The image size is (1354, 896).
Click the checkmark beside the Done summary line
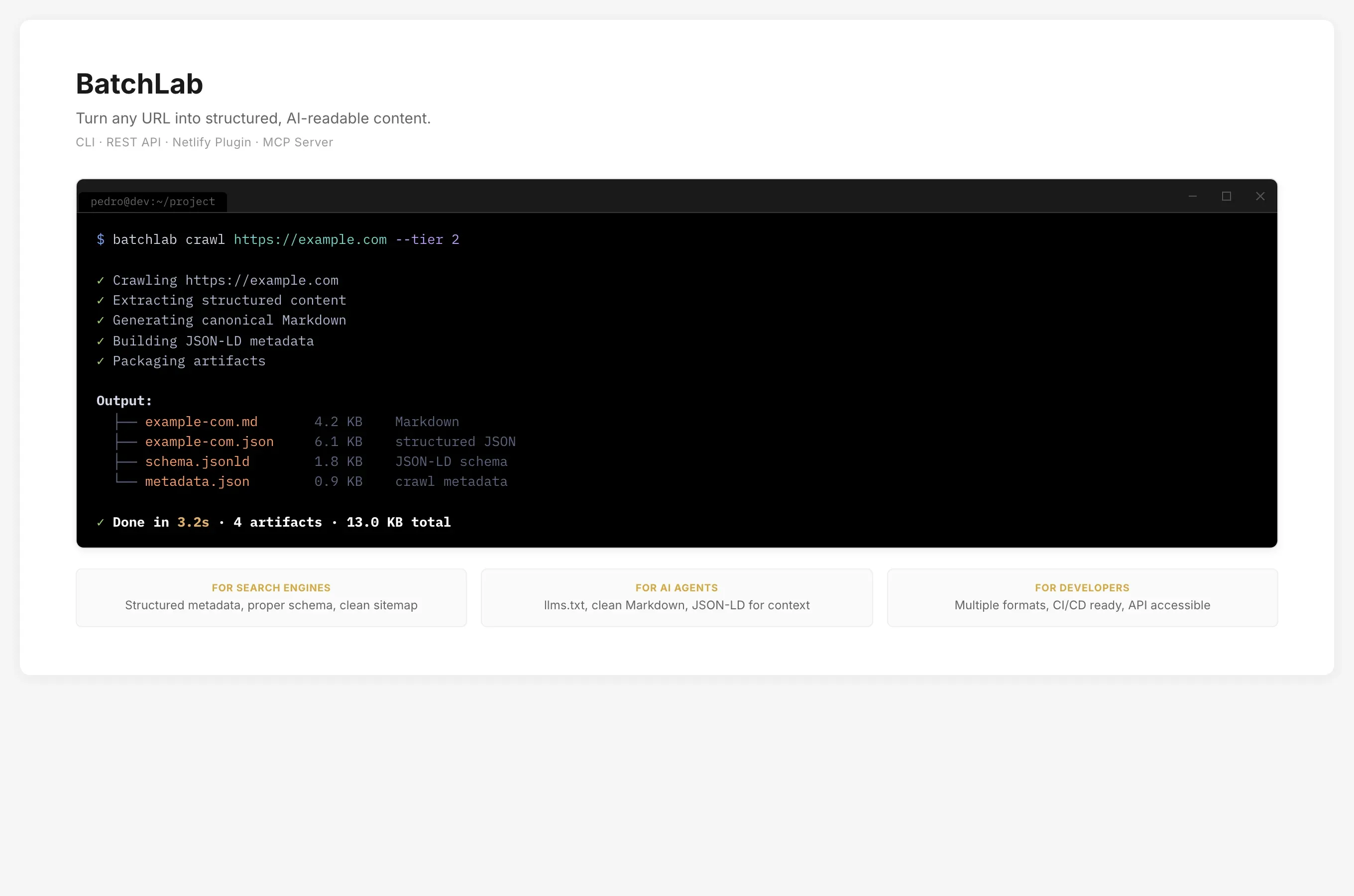click(x=101, y=522)
